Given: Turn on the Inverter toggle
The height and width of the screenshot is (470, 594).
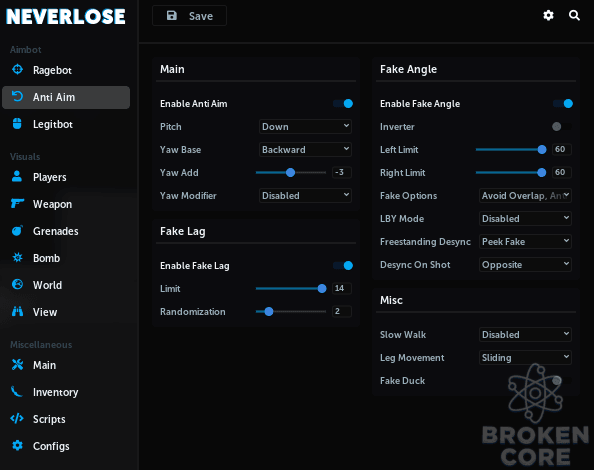Looking at the screenshot, I should click(562, 126).
